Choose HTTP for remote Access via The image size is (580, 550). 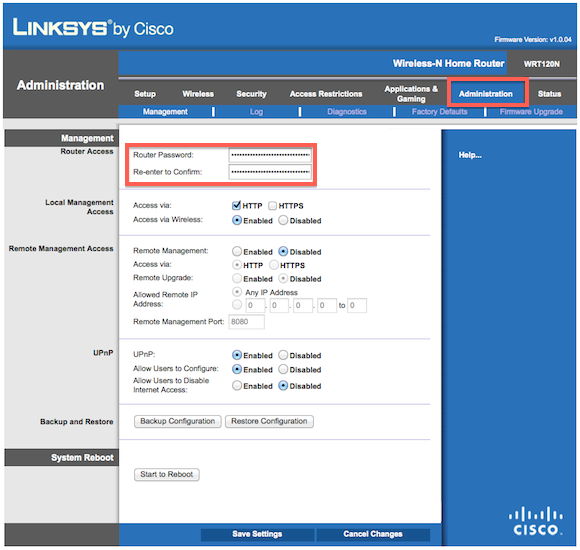coord(237,265)
